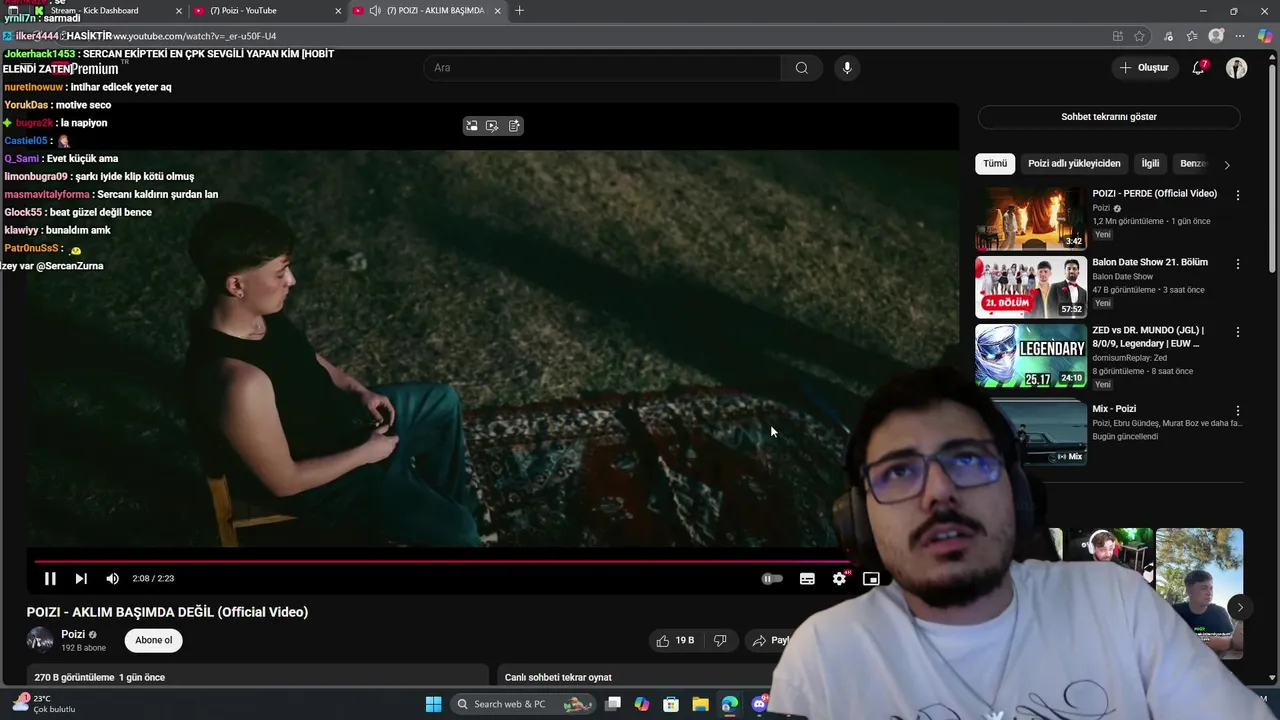Open the YouTube account avatar menu
This screenshot has width=1280, height=720.
click(x=1237, y=68)
